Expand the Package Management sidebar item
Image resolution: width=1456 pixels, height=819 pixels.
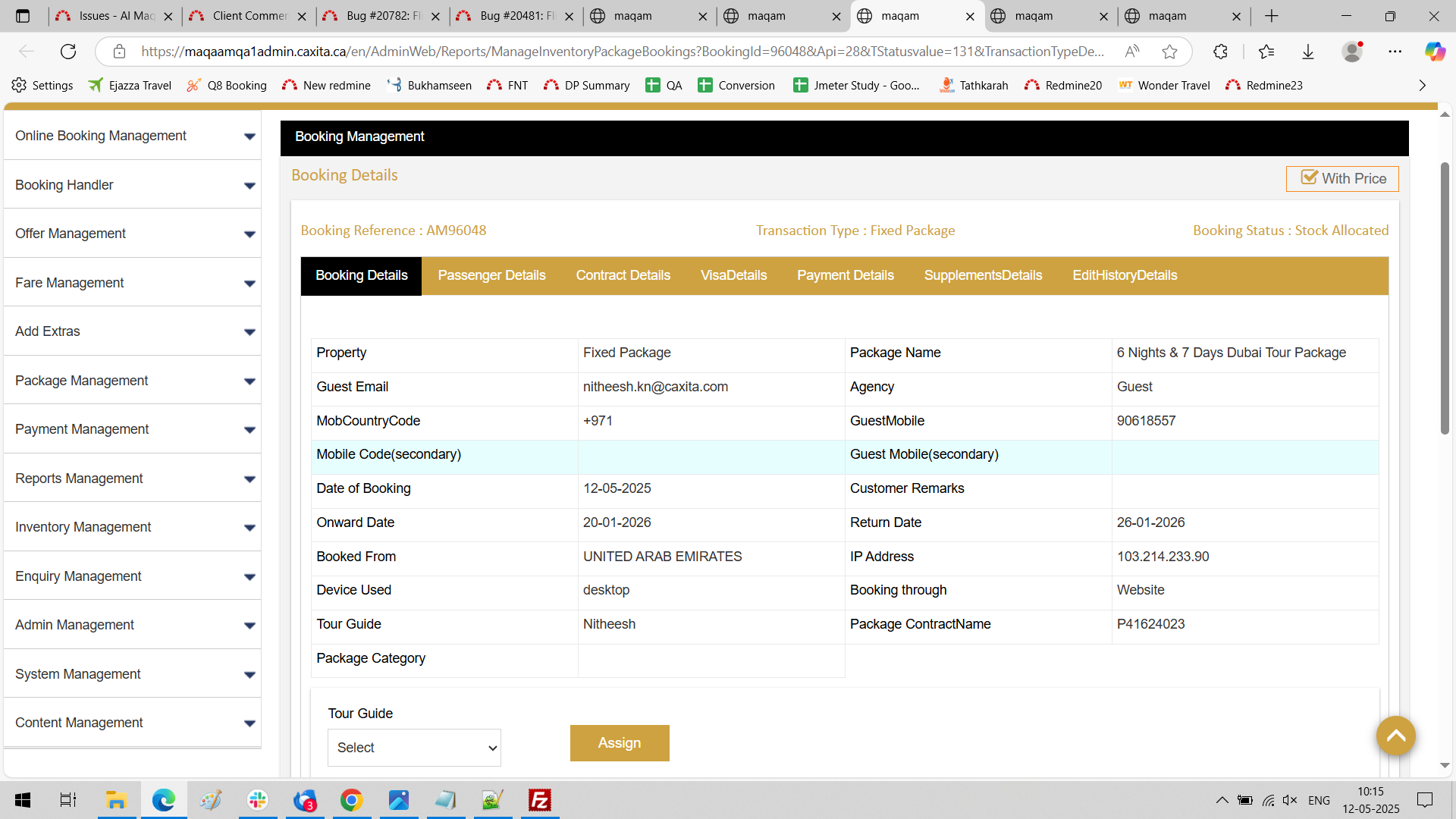[x=132, y=381]
